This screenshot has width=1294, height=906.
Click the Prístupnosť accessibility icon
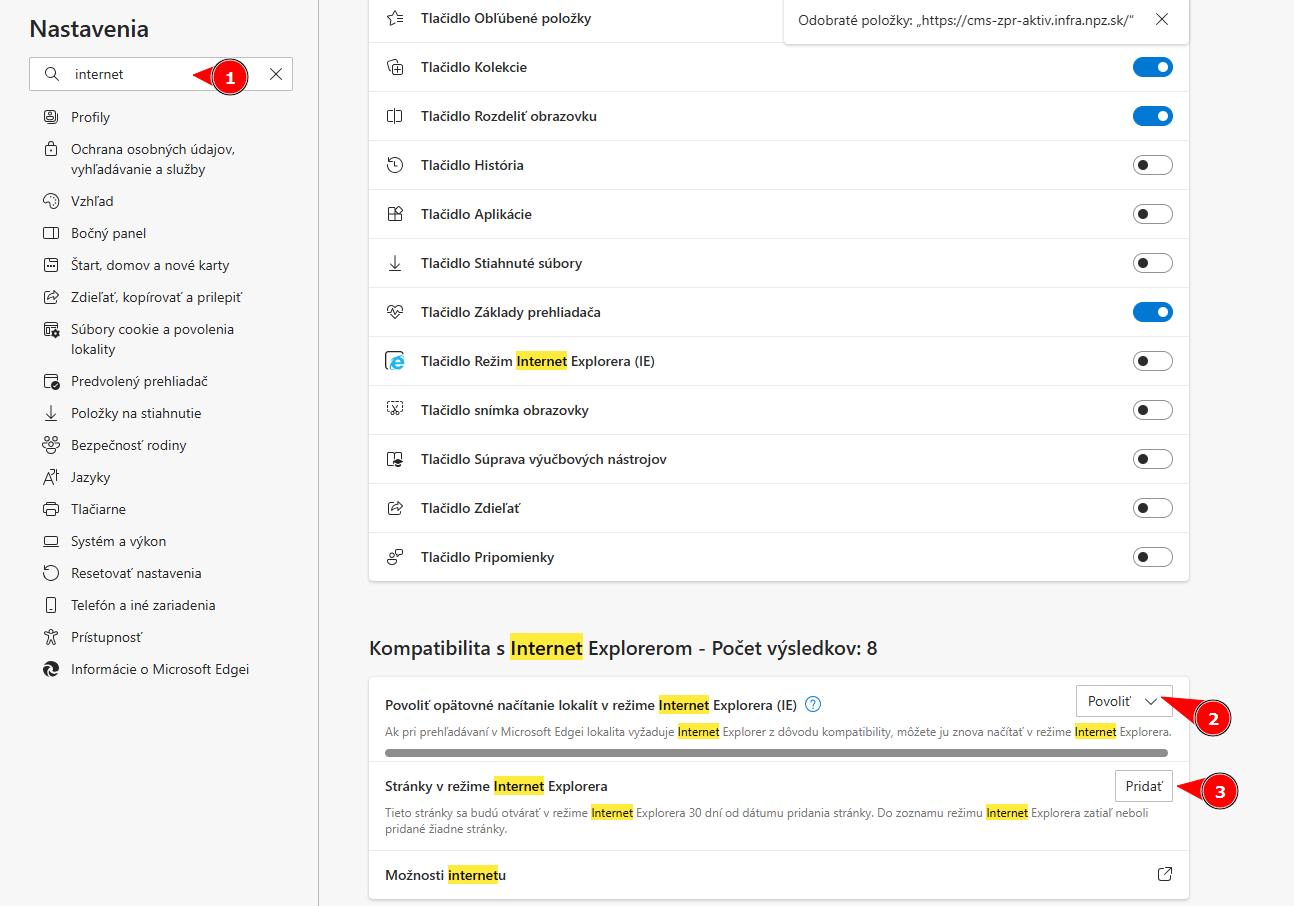51,637
